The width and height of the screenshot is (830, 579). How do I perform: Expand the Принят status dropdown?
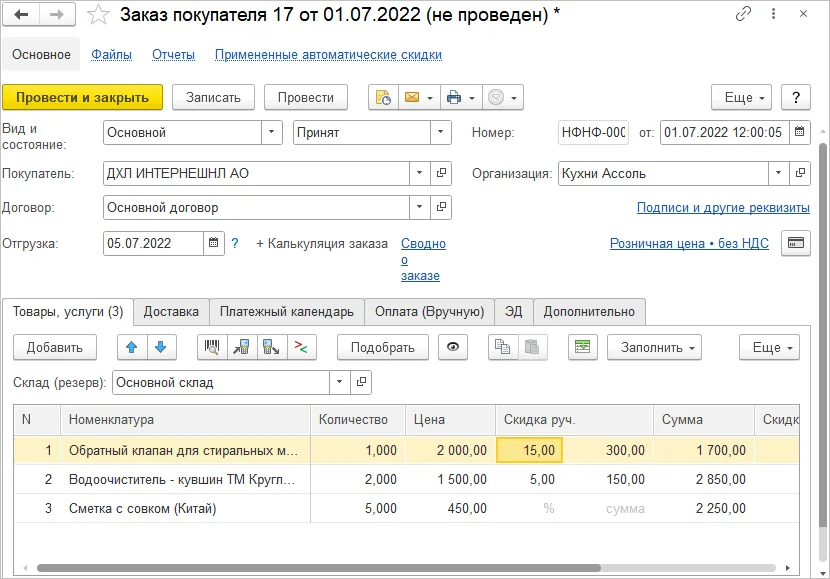(x=440, y=132)
